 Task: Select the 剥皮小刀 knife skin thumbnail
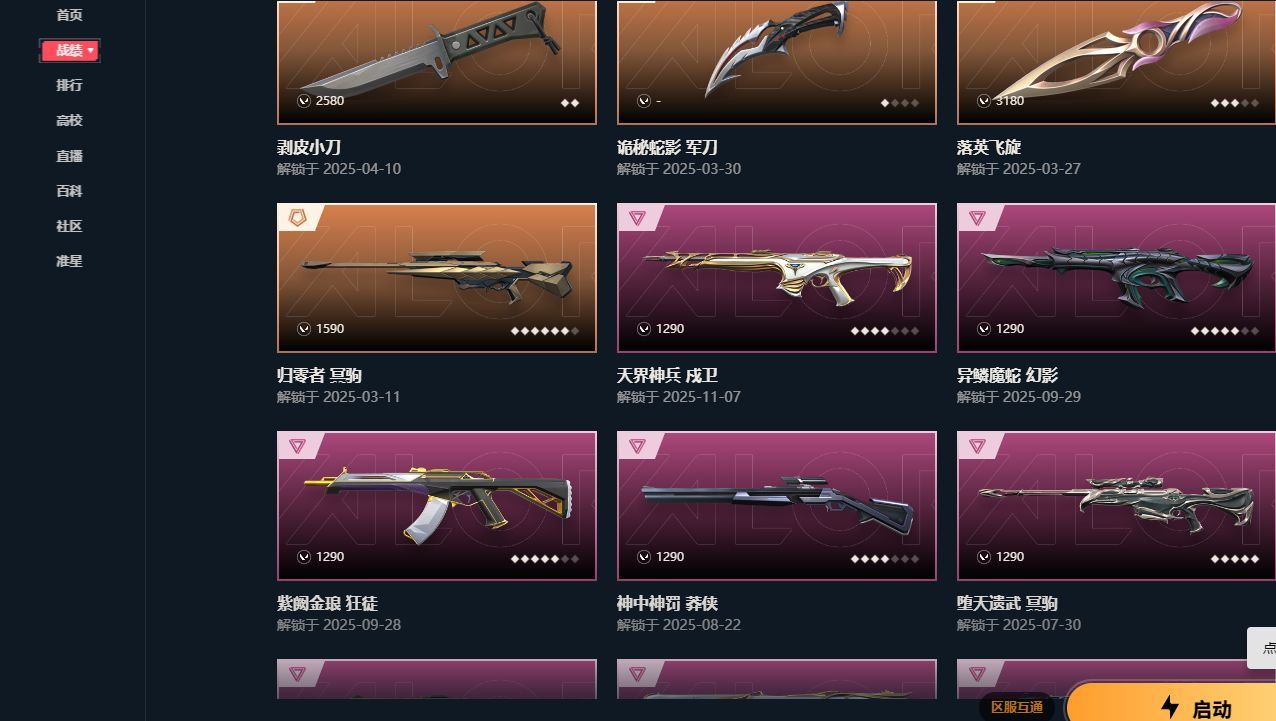[x=437, y=62]
